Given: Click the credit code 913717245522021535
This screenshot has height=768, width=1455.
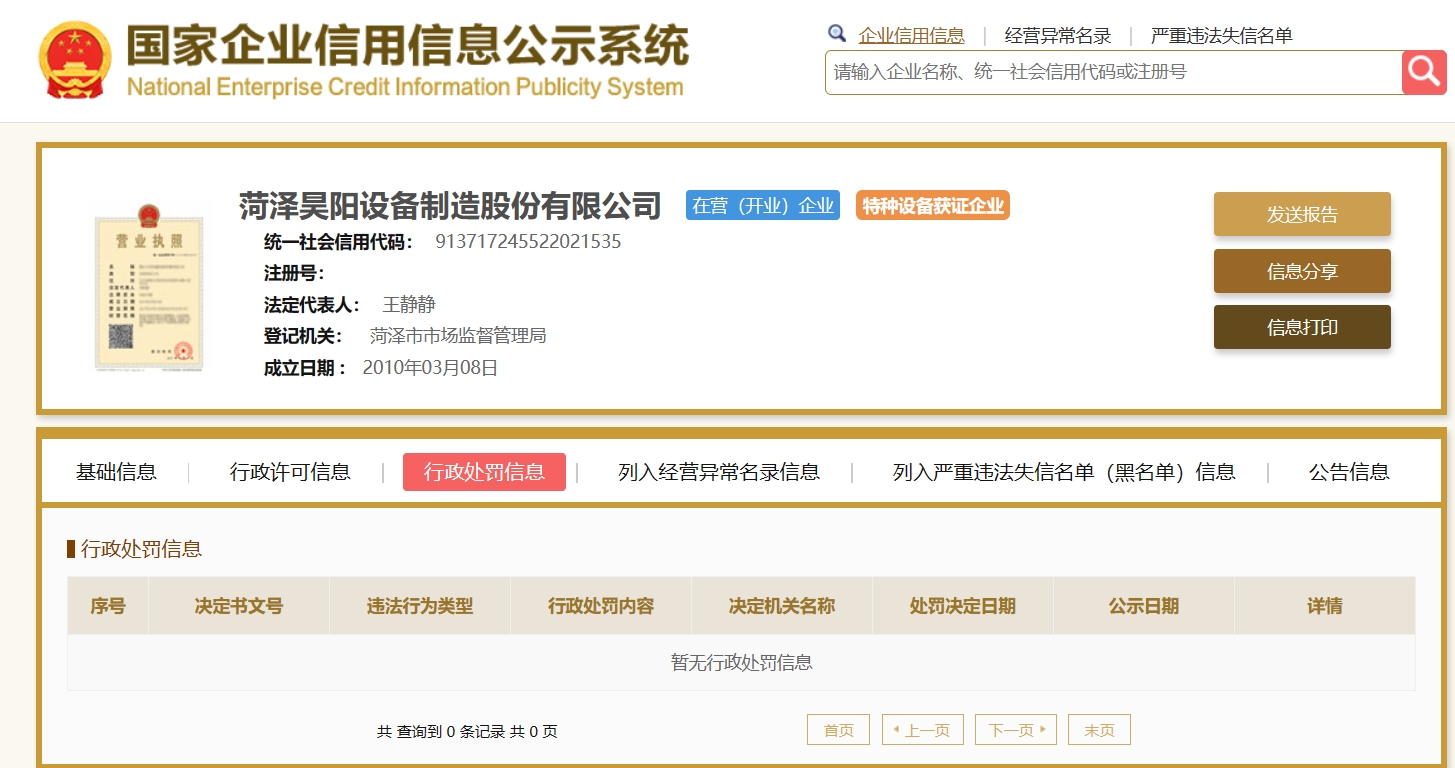Looking at the screenshot, I should [x=528, y=241].
